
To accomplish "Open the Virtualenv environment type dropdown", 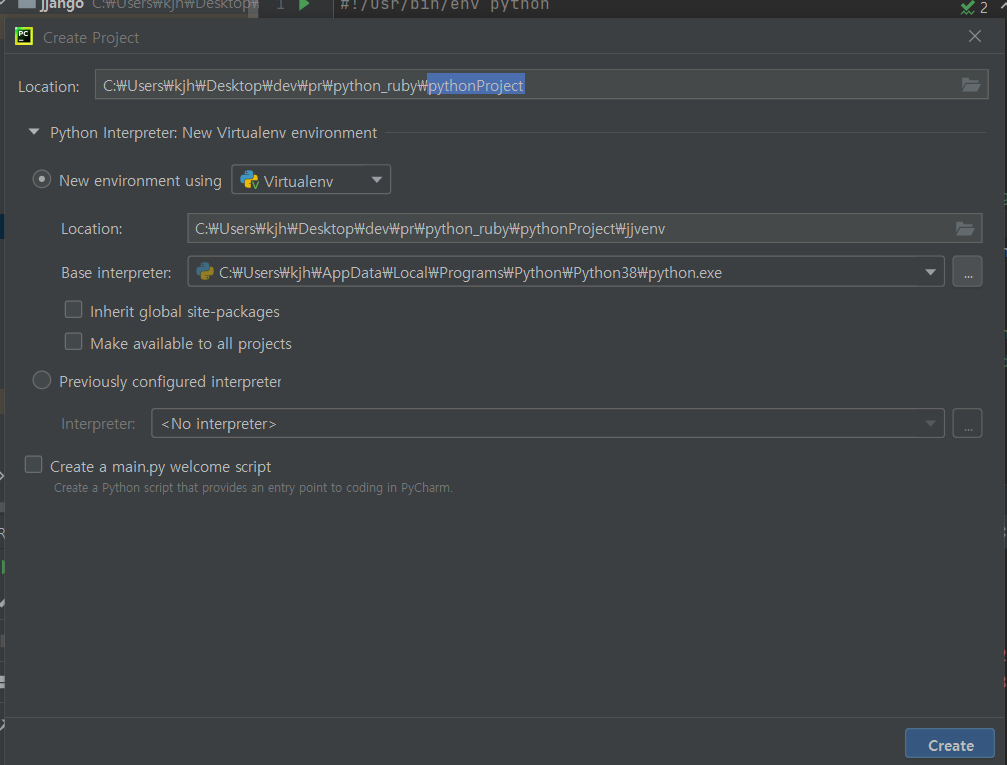I will (311, 180).
